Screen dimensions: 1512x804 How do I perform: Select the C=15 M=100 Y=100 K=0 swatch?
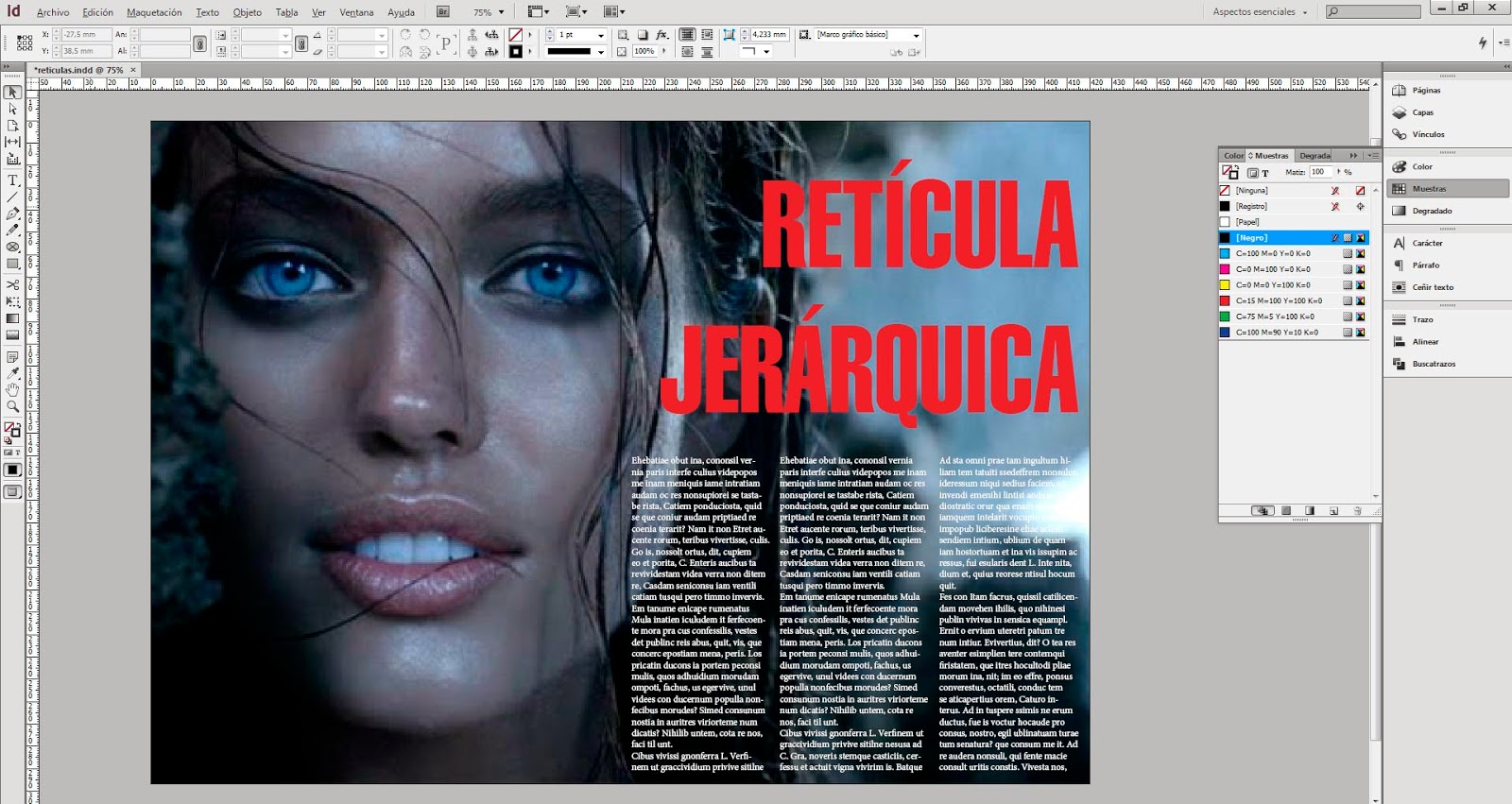[x=1279, y=300]
